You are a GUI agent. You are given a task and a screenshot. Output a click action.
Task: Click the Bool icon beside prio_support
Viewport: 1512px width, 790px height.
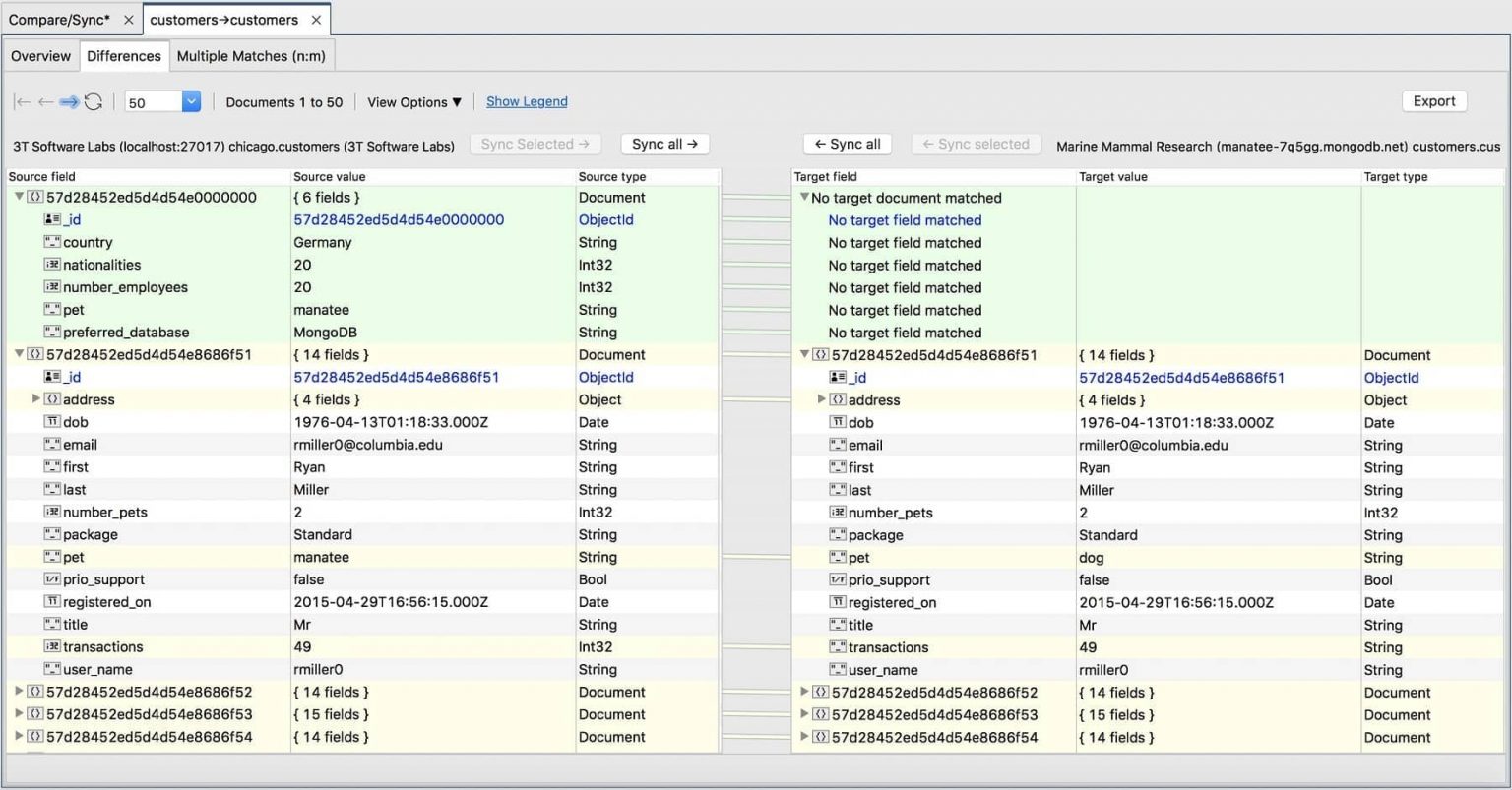click(53, 579)
